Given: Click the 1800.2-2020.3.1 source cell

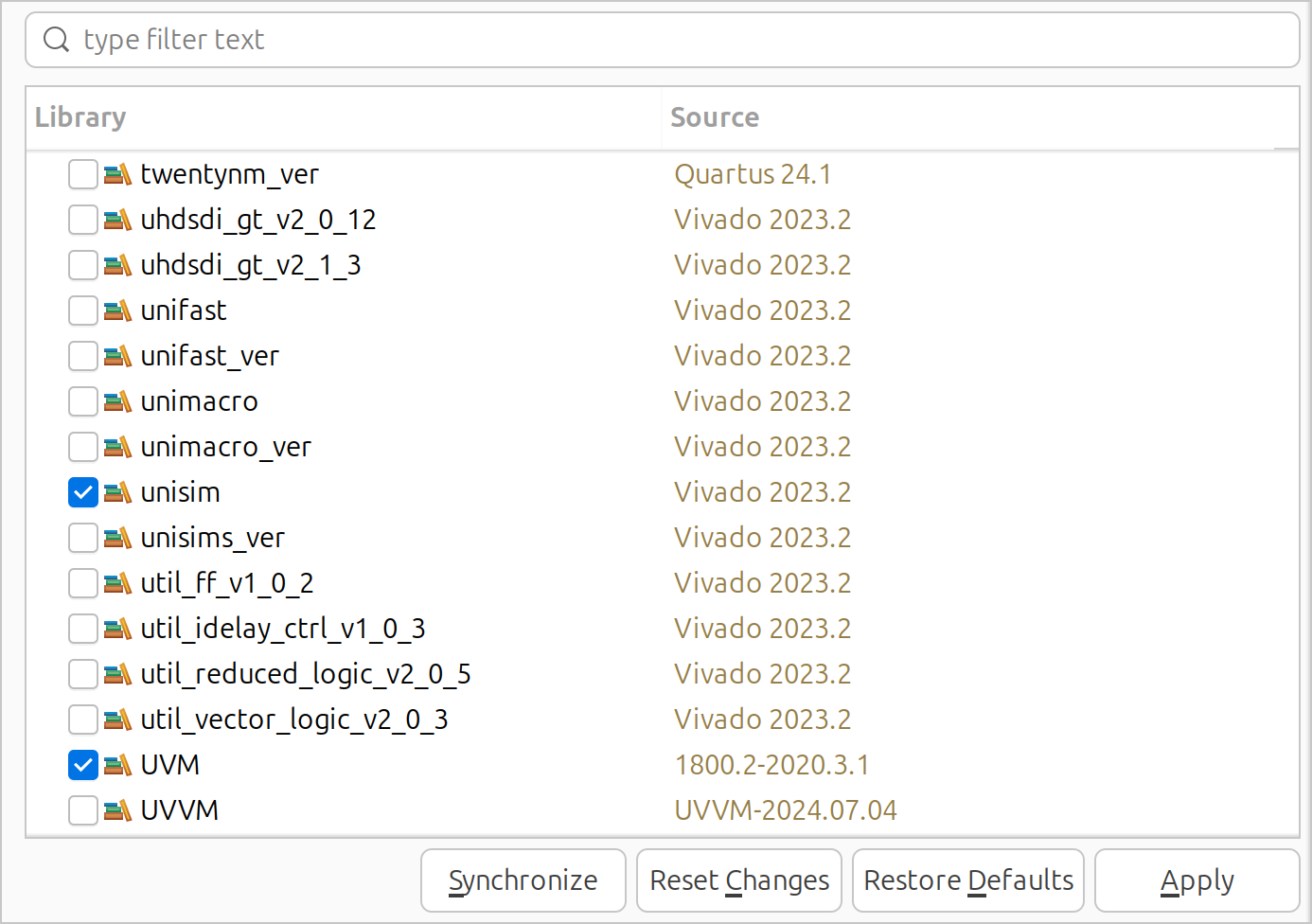Looking at the screenshot, I should point(771,765).
